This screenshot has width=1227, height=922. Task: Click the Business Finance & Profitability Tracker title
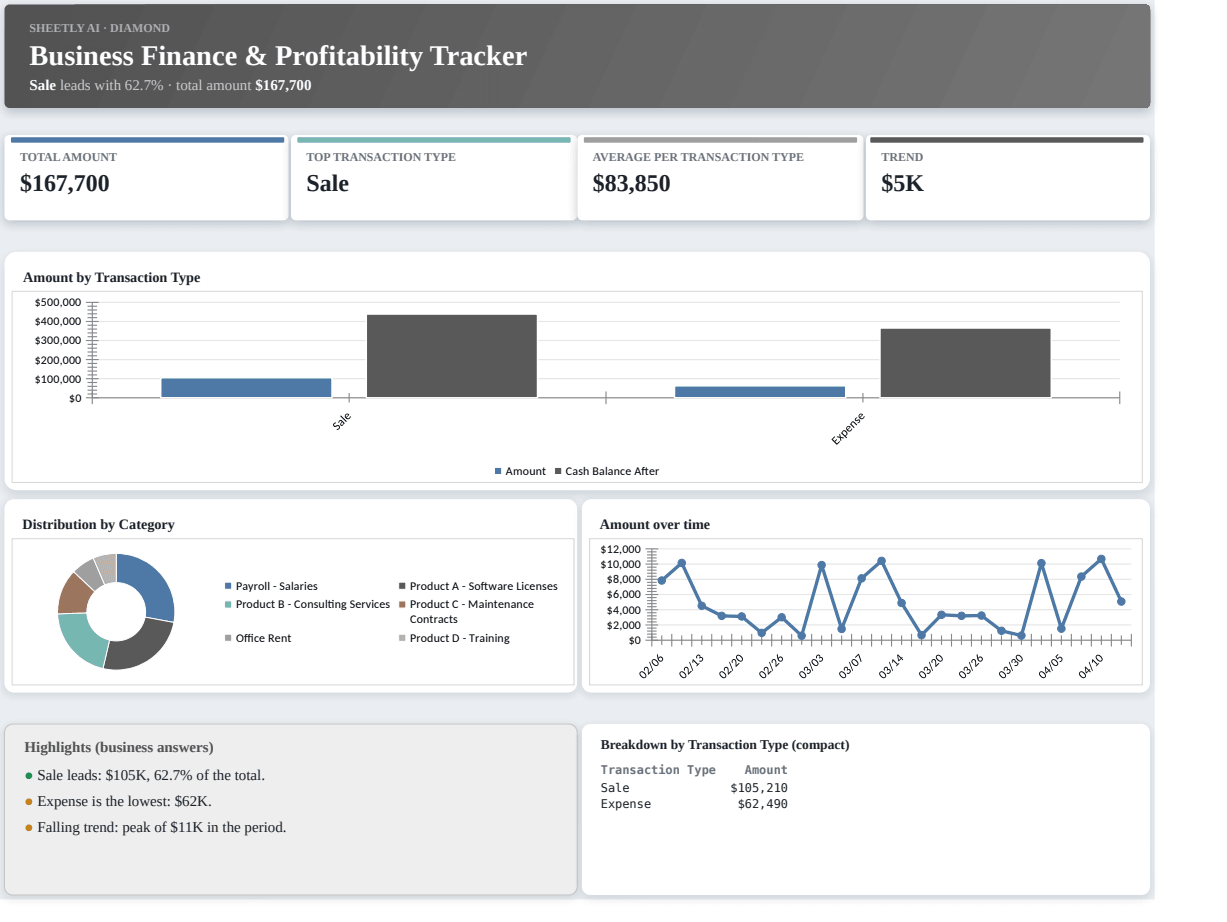click(278, 56)
